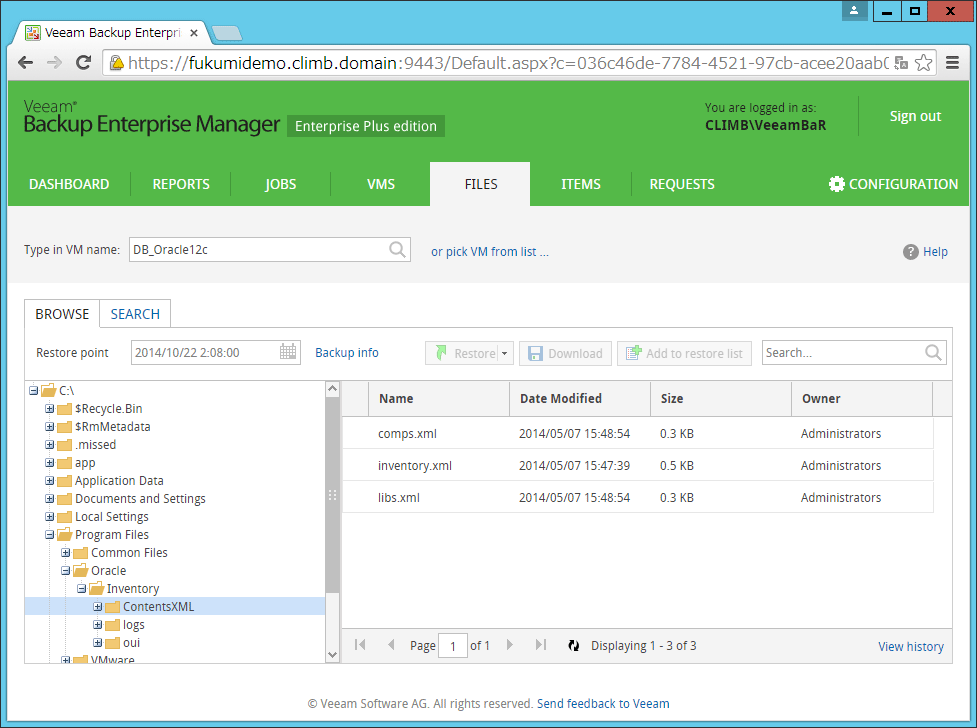Bookmark this page with the star icon

click(x=924, y=62)
